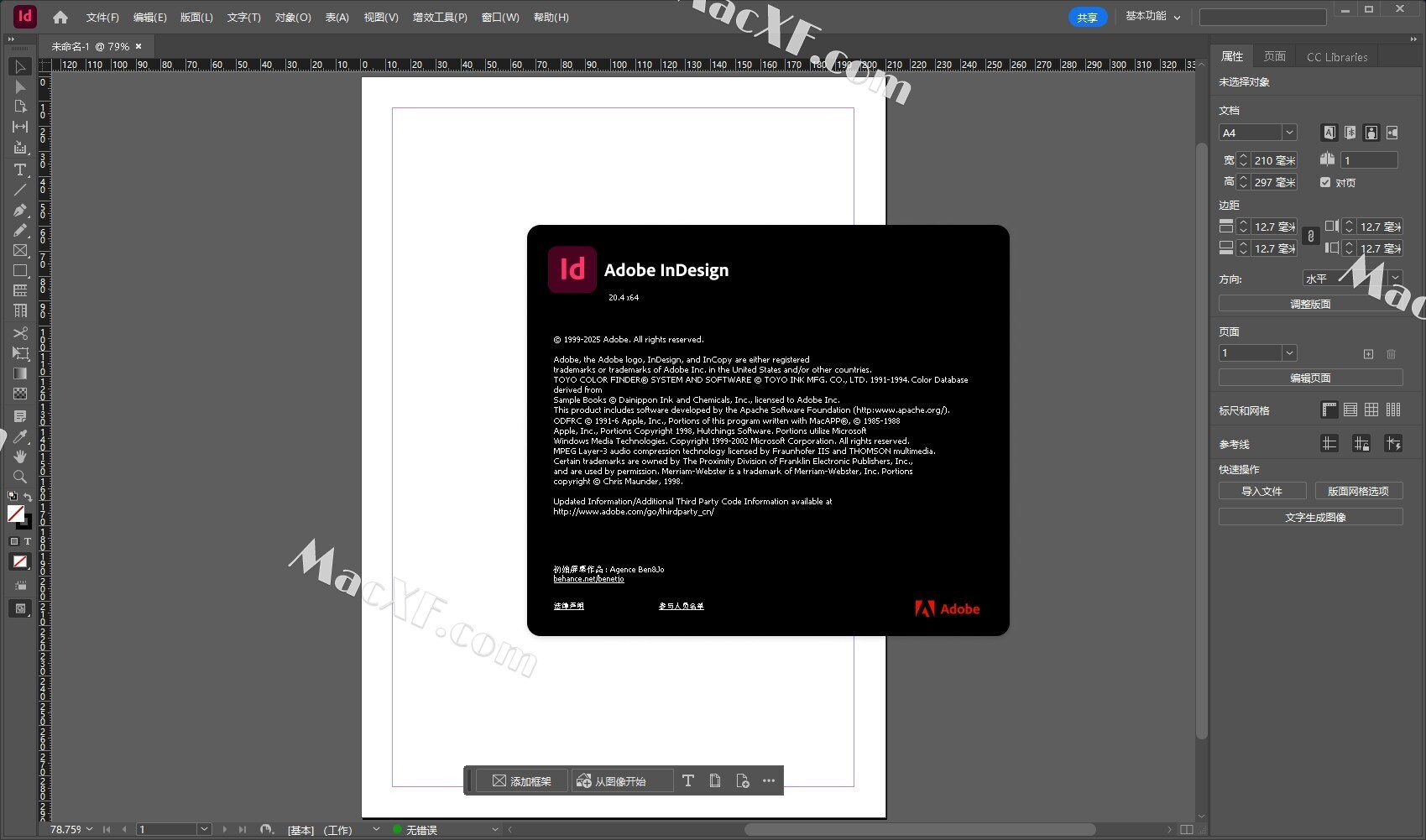Choose the Eyedropper tool

pyautogui.click(x=20, y=436)
